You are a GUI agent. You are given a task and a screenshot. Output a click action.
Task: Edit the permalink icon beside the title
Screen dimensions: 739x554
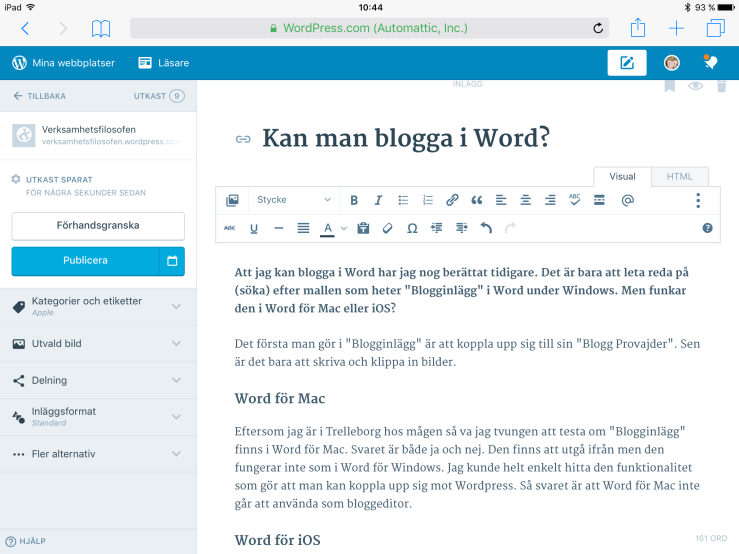[243, 139]
